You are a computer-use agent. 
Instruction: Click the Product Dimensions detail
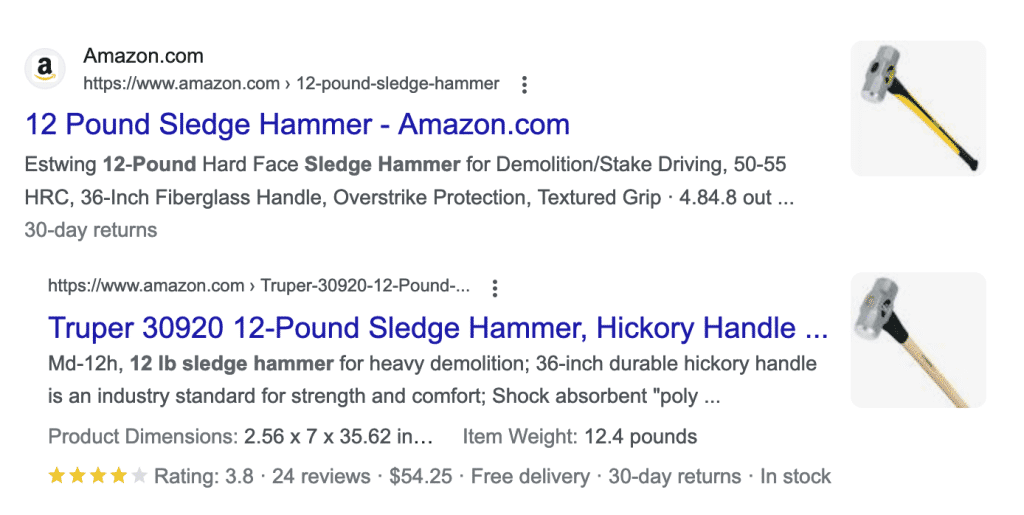240,437
